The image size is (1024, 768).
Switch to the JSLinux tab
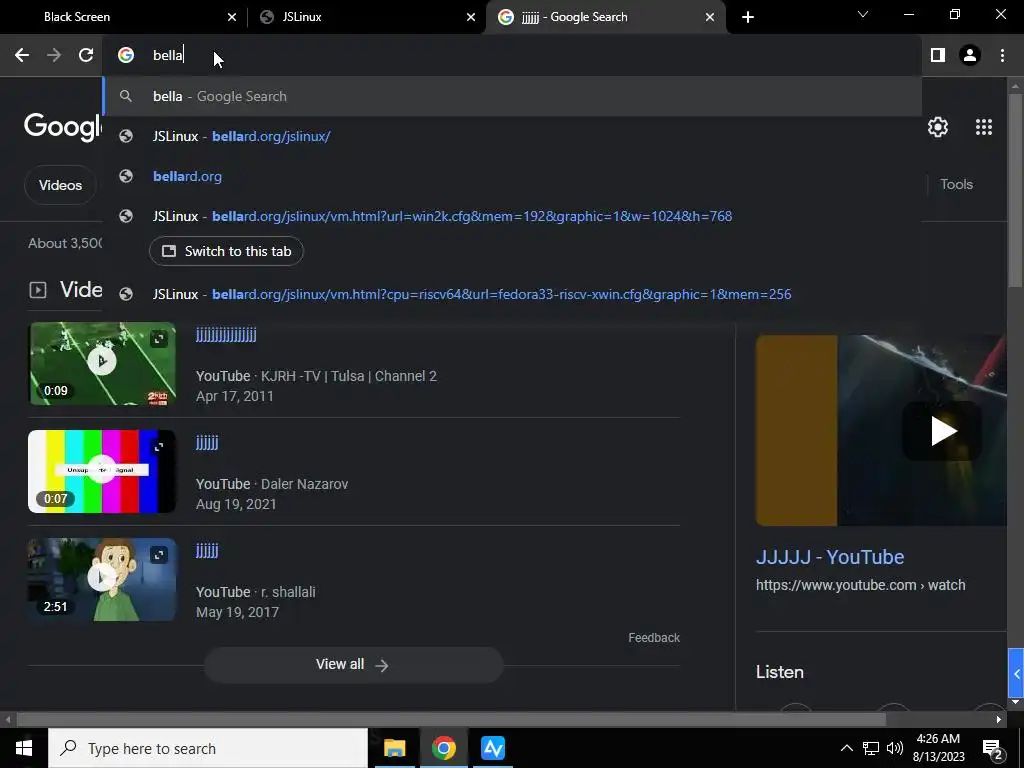click(366, 17)
